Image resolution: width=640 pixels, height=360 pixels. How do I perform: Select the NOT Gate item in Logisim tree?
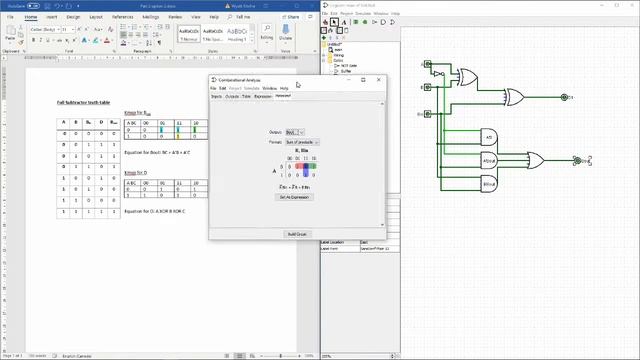pos(345,65)
